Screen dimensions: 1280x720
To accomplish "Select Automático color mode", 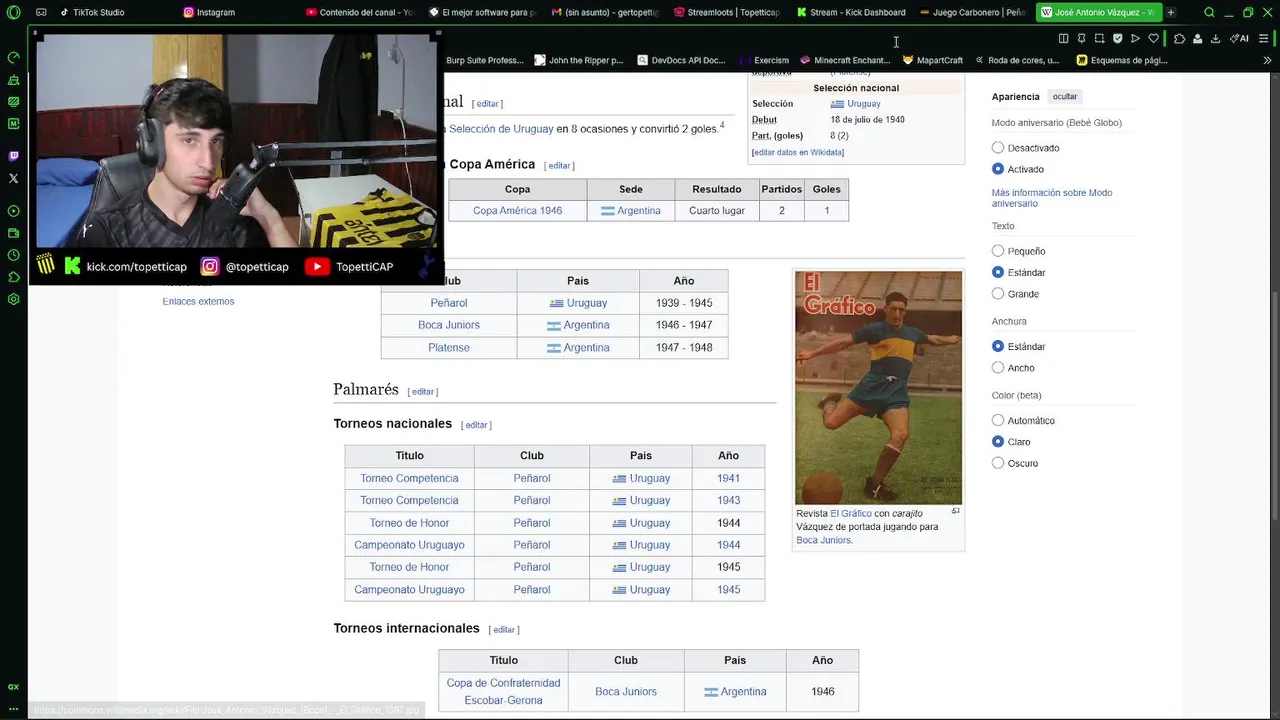I will pos(998,420).
